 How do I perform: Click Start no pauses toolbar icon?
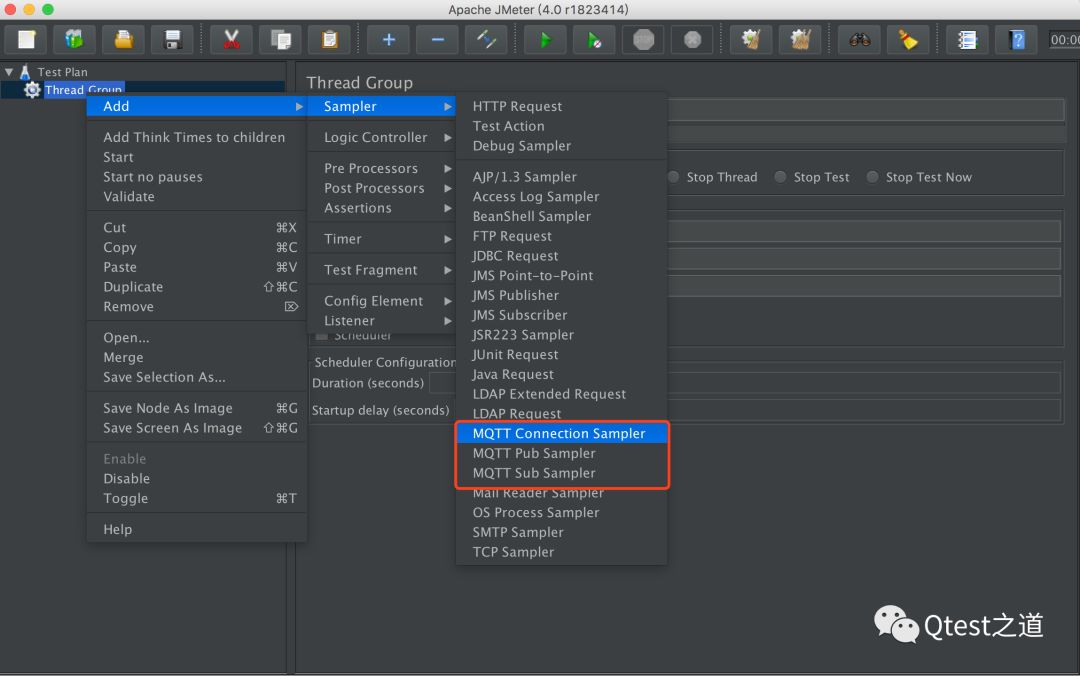594,39
